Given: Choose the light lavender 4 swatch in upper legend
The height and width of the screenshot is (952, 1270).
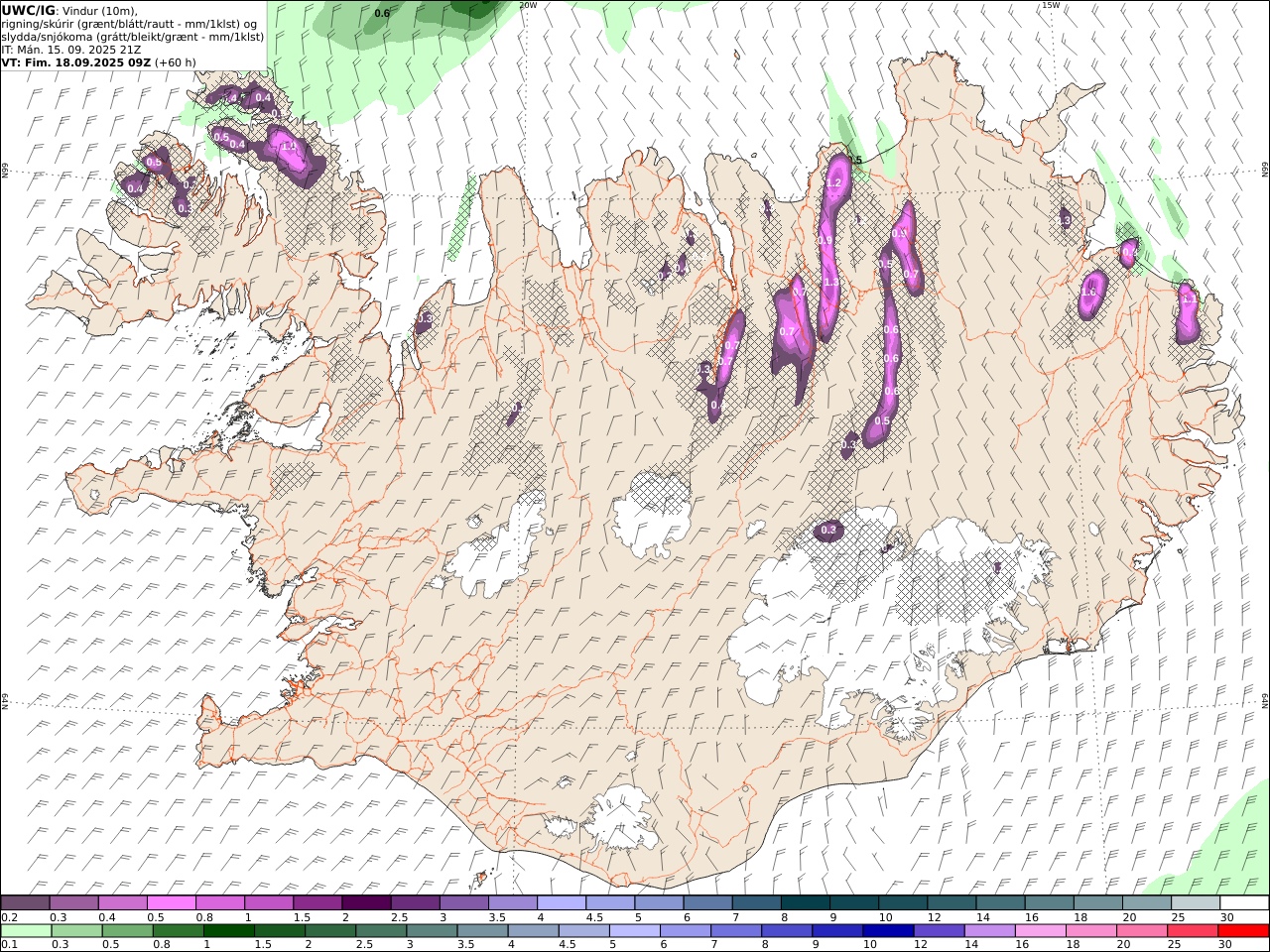Looking at the screenshot, I should coord(561,902).
